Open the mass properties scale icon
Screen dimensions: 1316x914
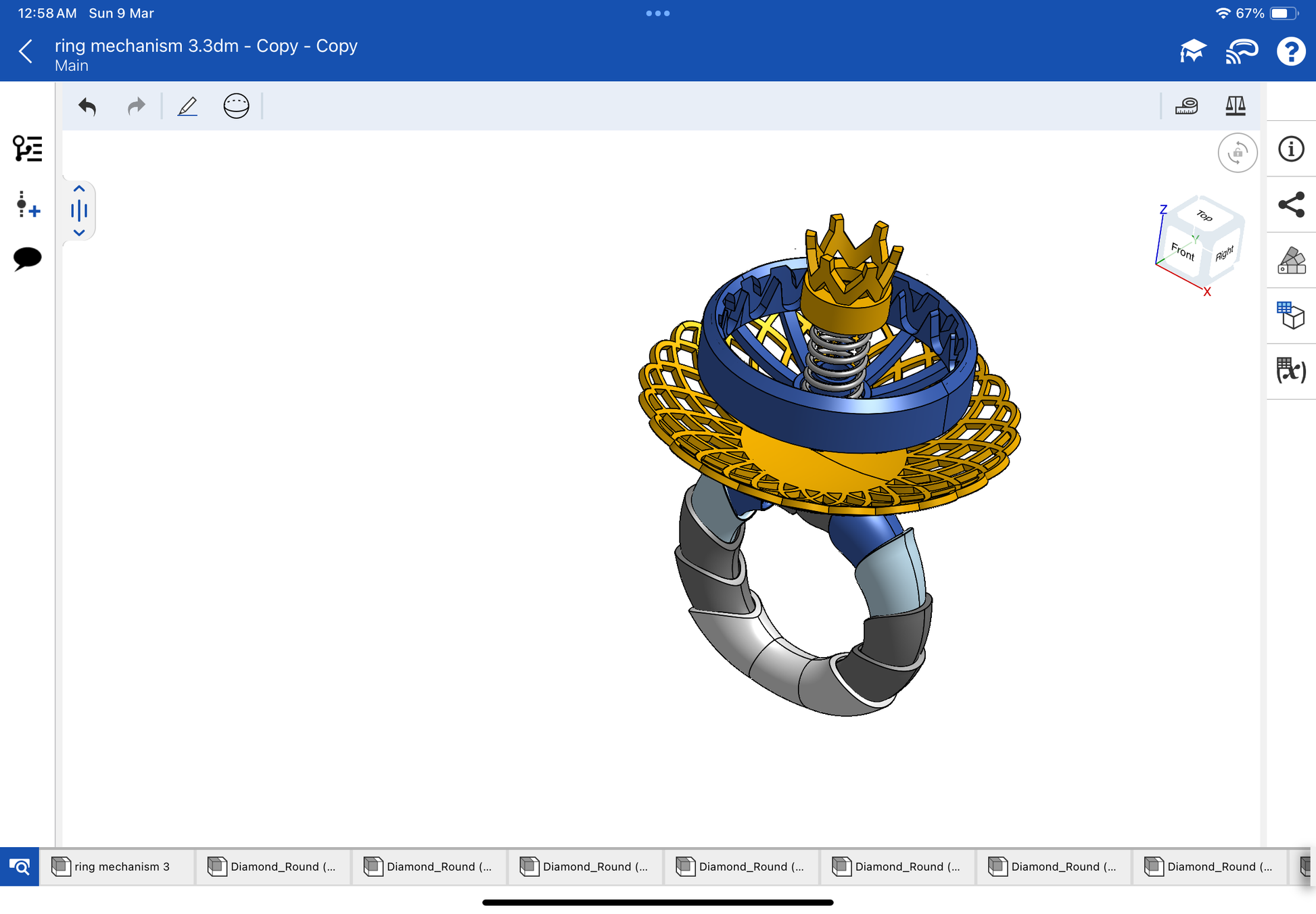(x=1235, y=106)
